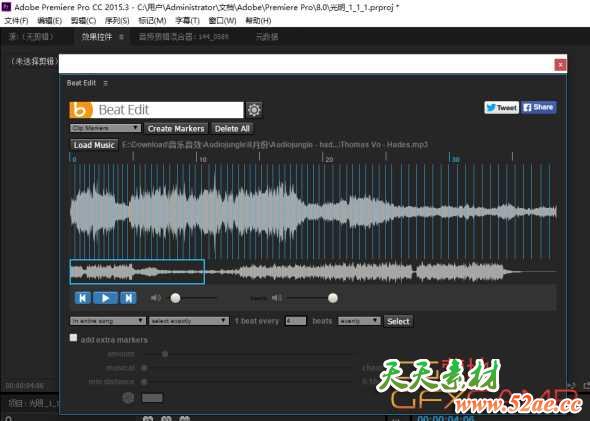Click the main beat waveform display

tap(313, 211)
